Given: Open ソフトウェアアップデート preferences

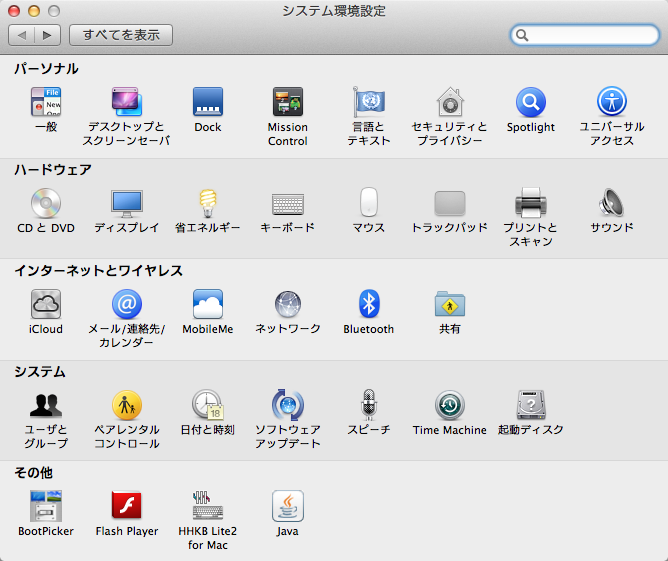Looking at the screenshot, I should click(x=288, y=405).
